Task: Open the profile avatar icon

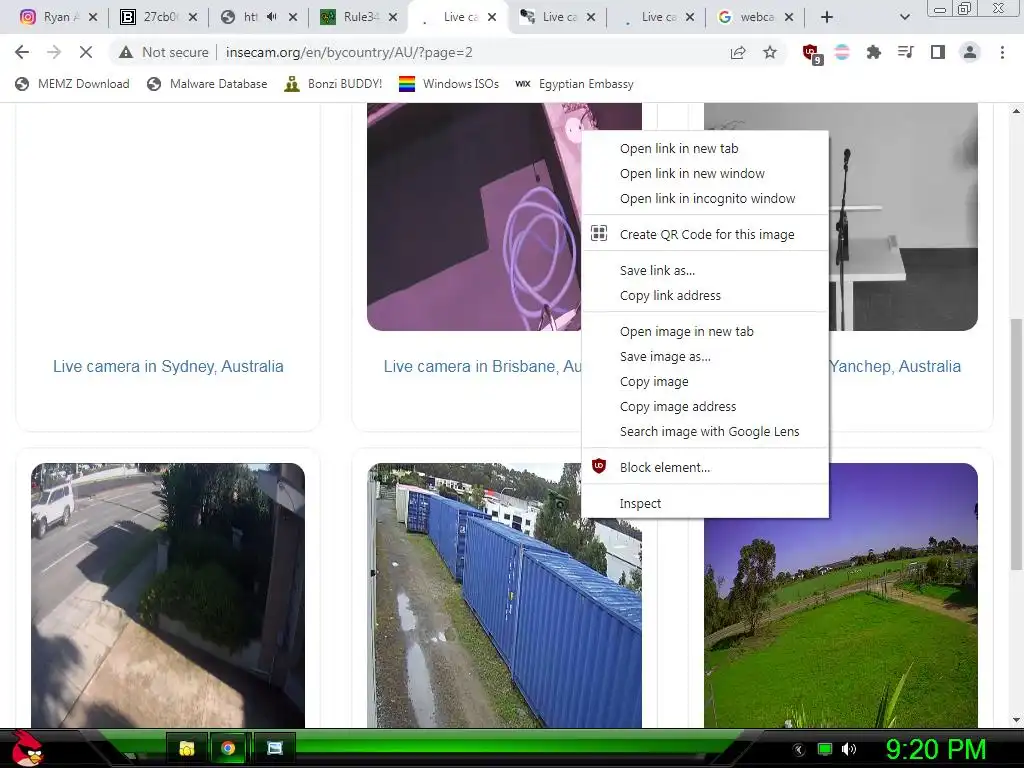Action: click(x=970, y=52)
